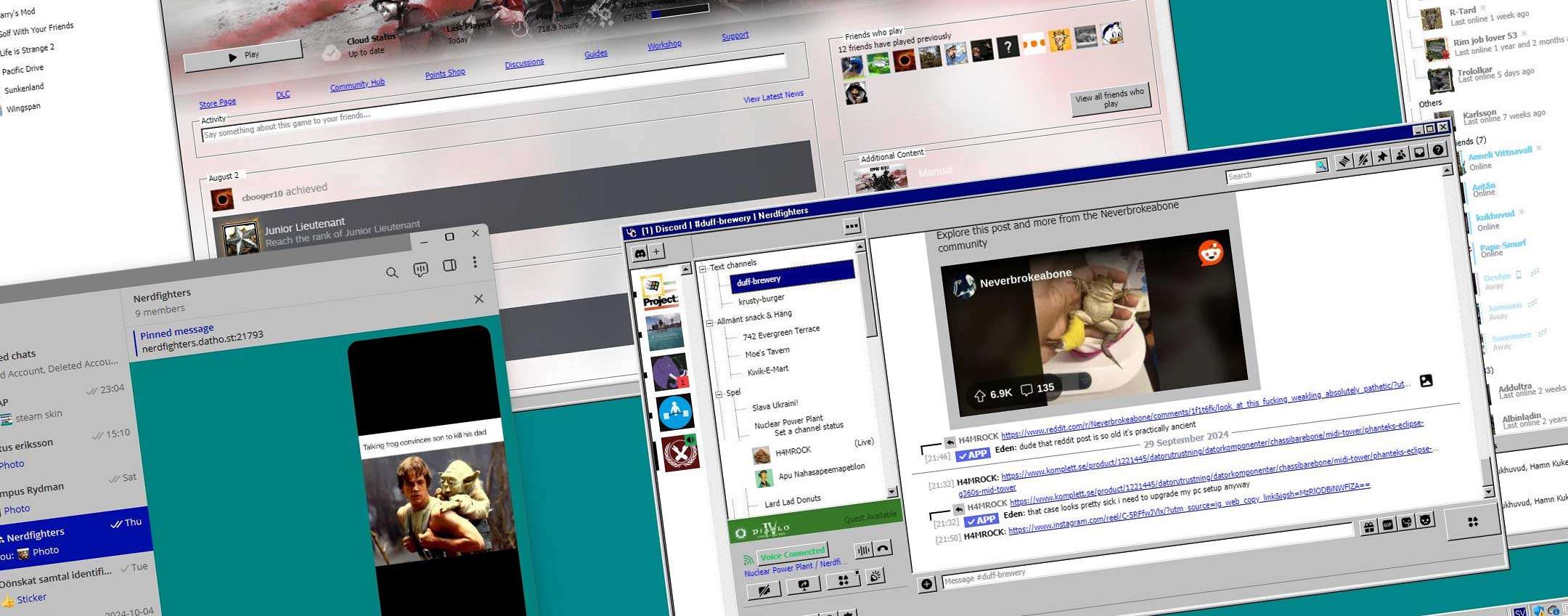Open the GIF picker button
The height and width of the screenshot is (616, 1568).
[x=1388, y=524]
